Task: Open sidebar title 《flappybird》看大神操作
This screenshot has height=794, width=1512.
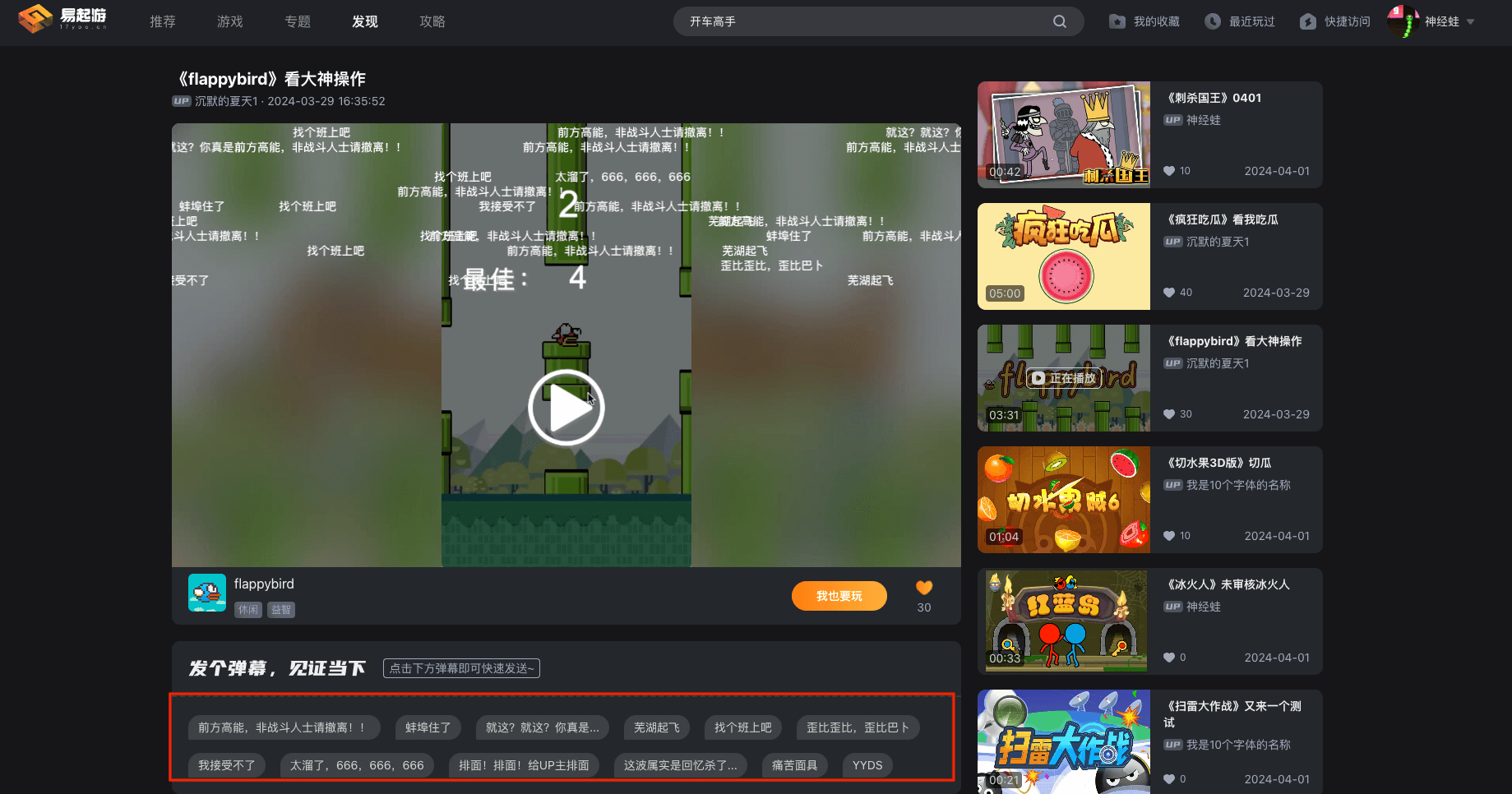Action: click(1234, 341)
